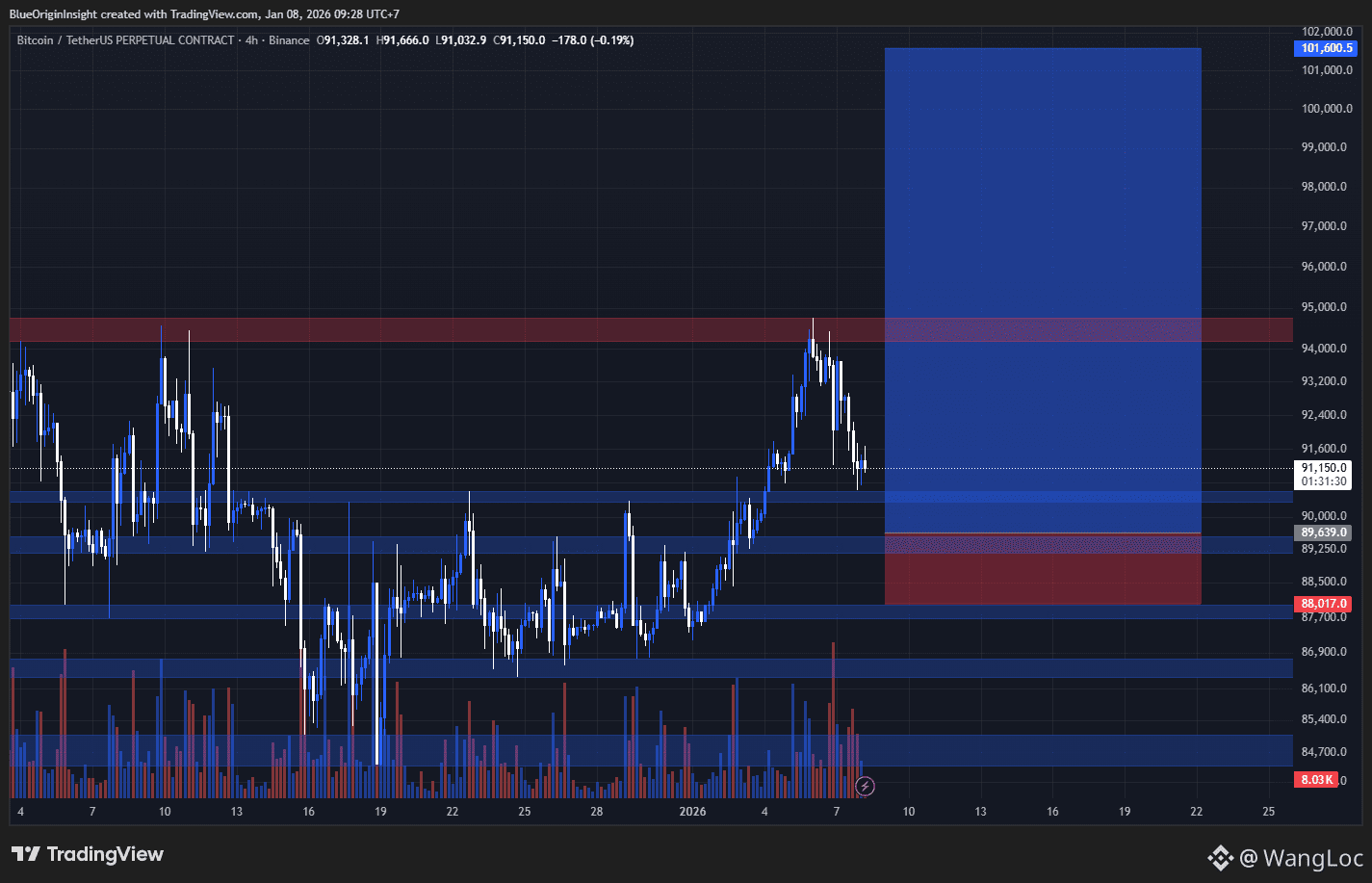Click the large blue projection zone rectangle
The height and width of the screenshot is (883, 1372).
(1043, 193)
